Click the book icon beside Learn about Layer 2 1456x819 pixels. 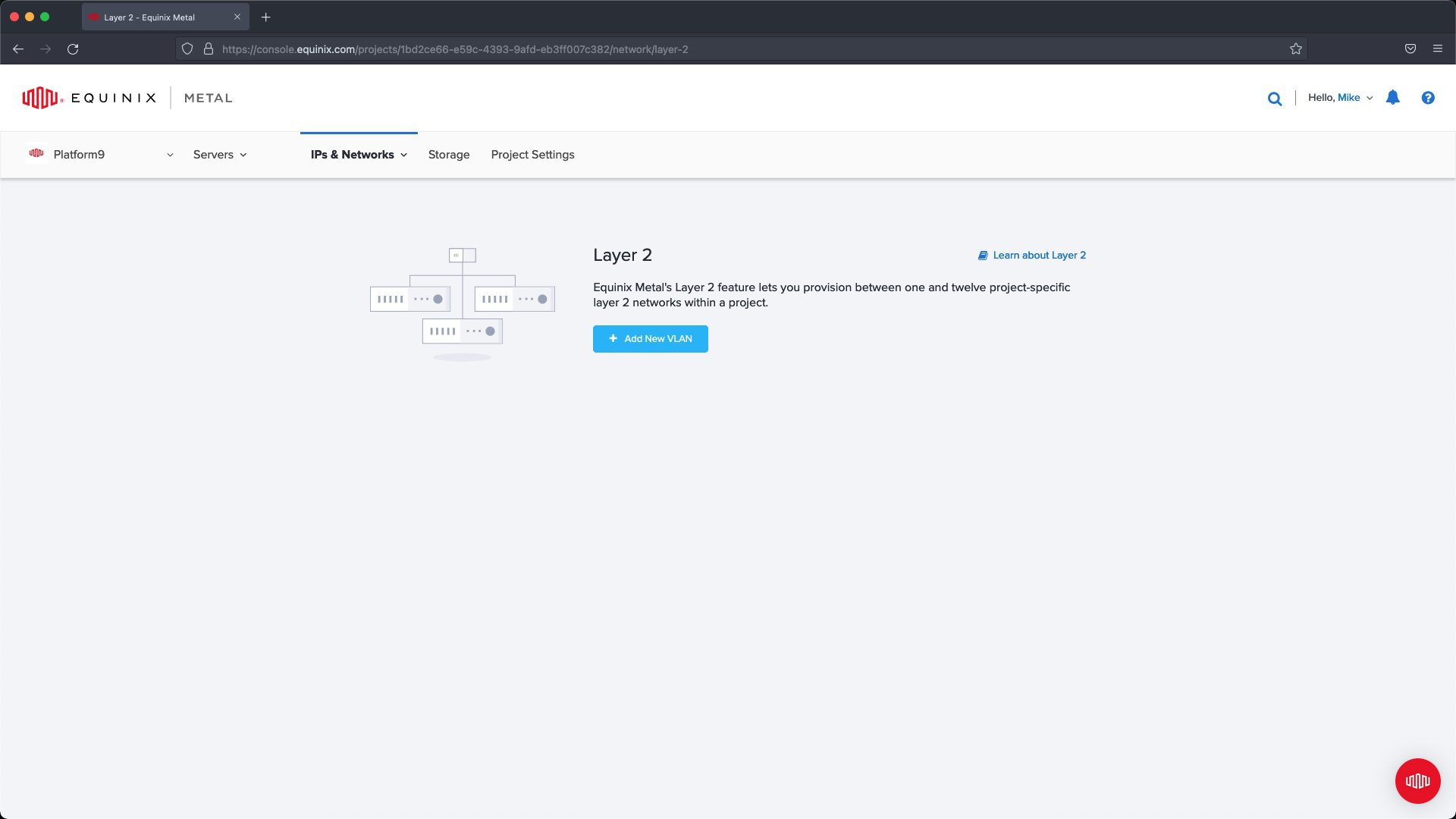click(x=983, y=256)
